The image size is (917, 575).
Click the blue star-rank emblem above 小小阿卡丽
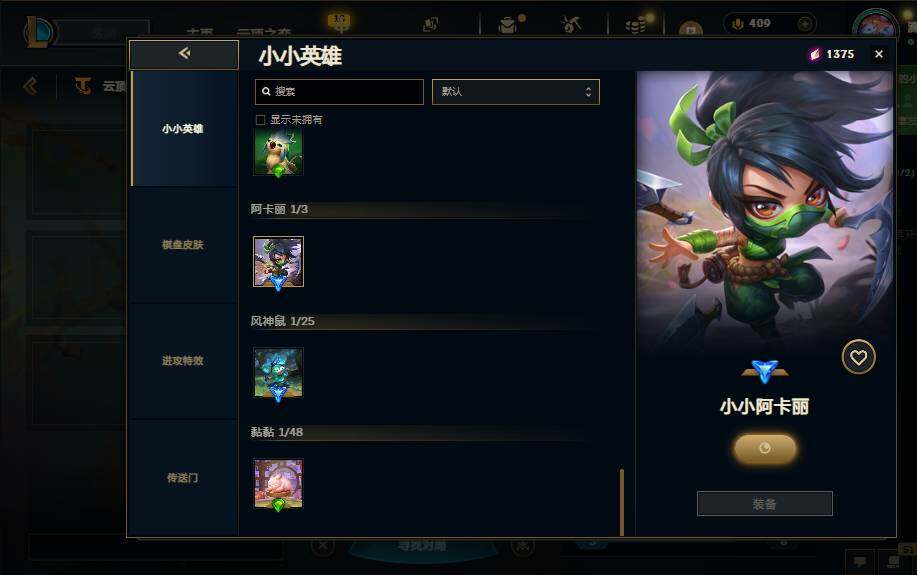tap(764, 370)
